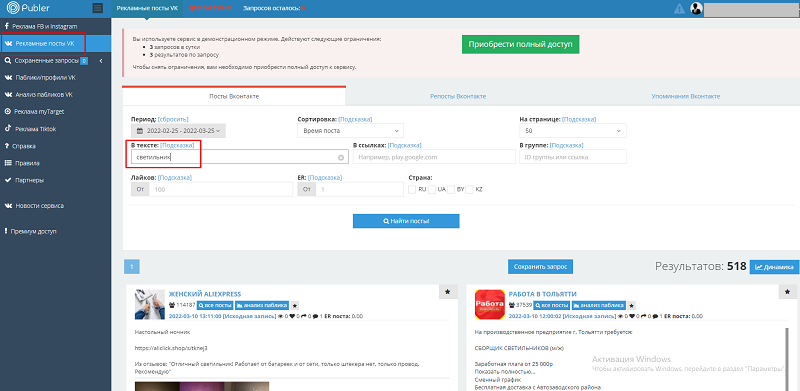Click the Подсказка link next to В тексте
800x391 pixels.
click(177, 145)
